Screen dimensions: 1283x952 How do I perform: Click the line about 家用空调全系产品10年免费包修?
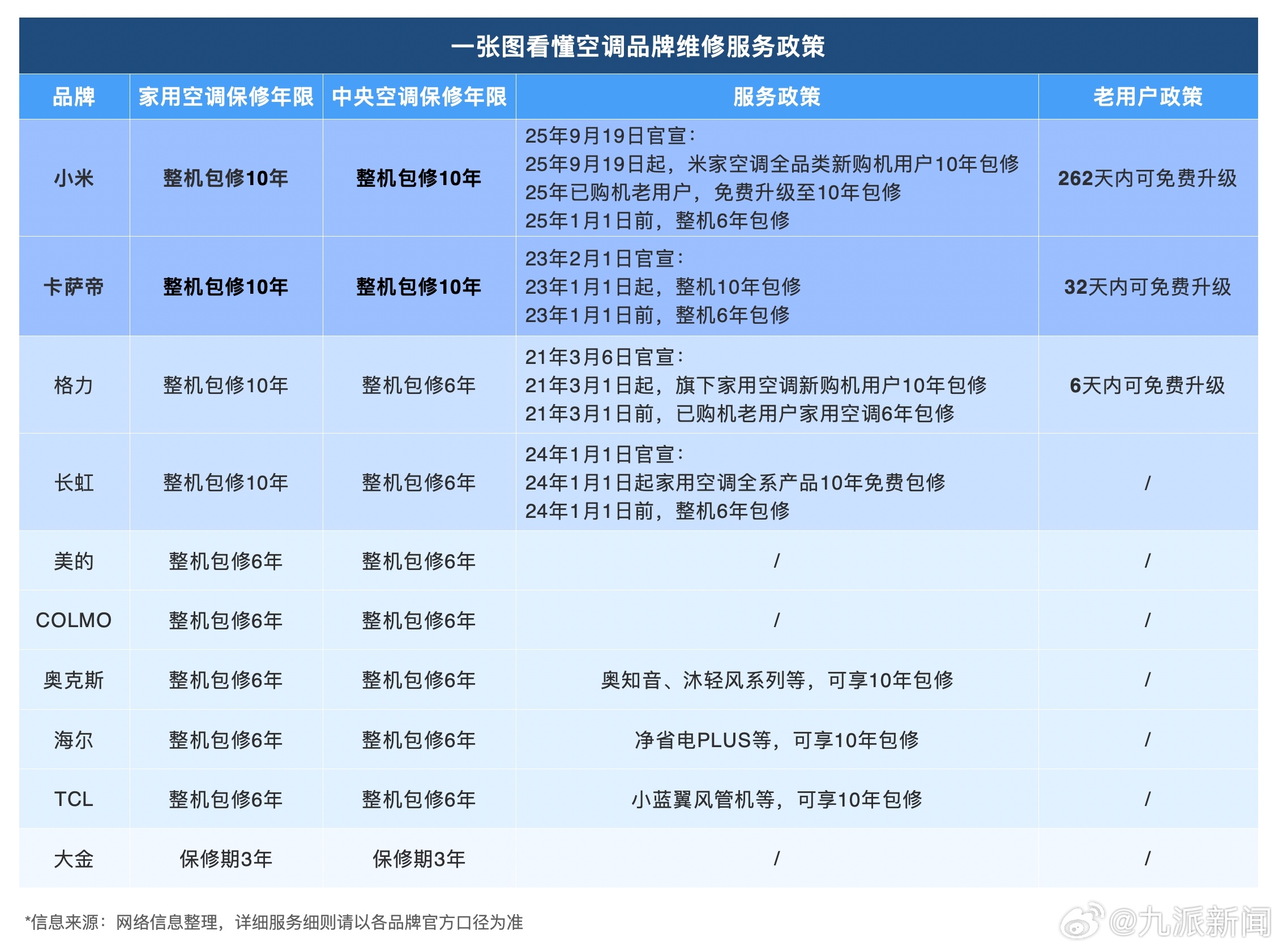click(735, 482)
